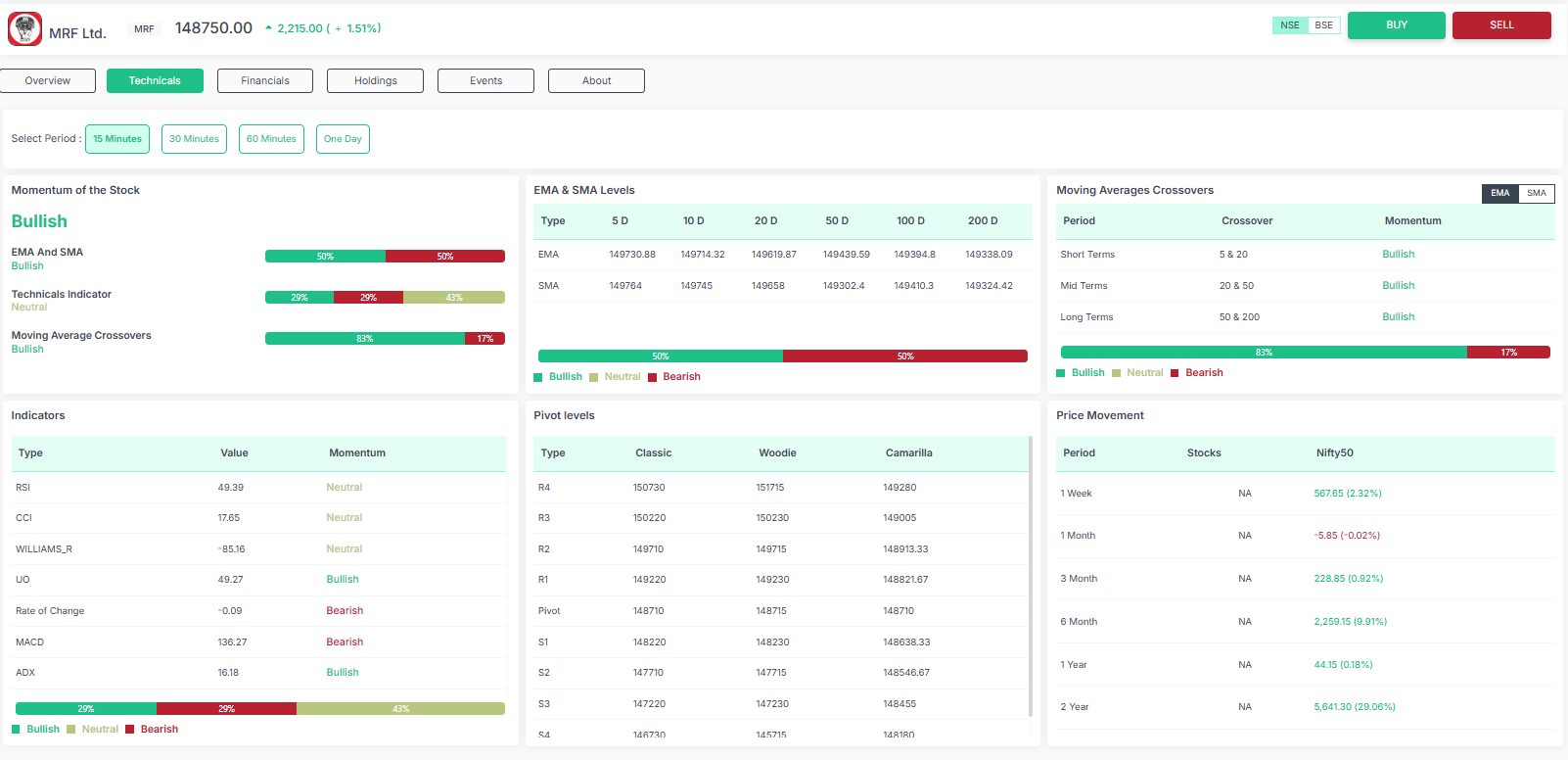Click the R4 Classic value 150730
1568x760 pixels.
tap(649, 488)
